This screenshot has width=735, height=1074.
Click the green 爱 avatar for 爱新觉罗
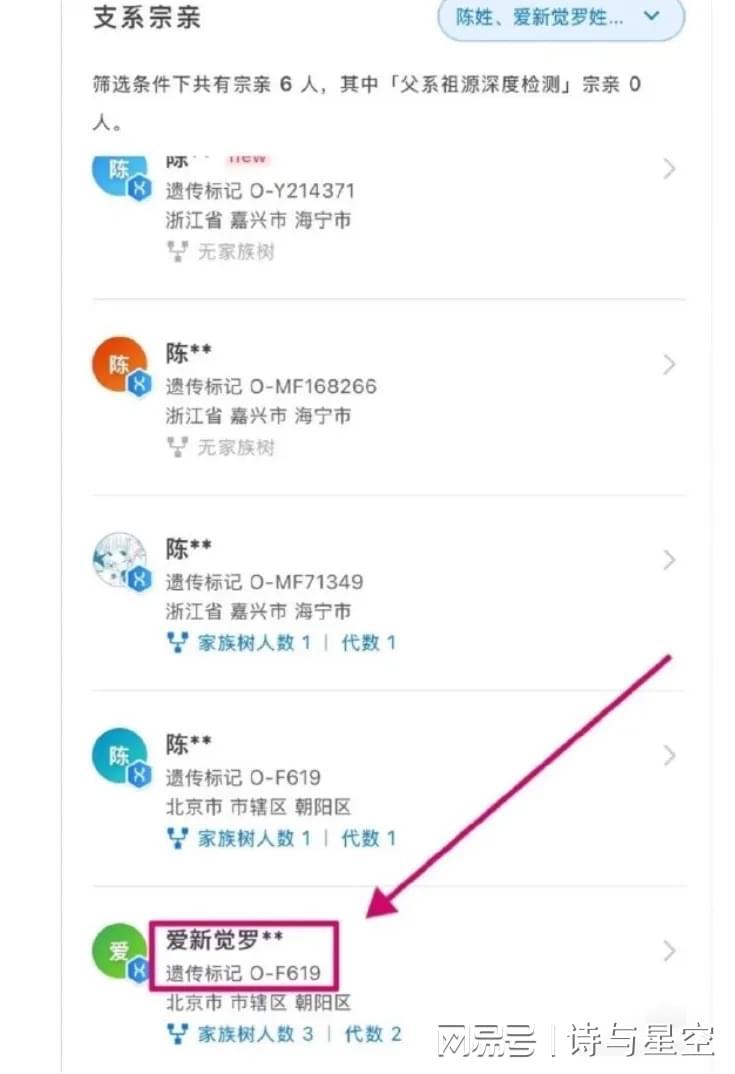pyautogui.click(x=119, y=951)
